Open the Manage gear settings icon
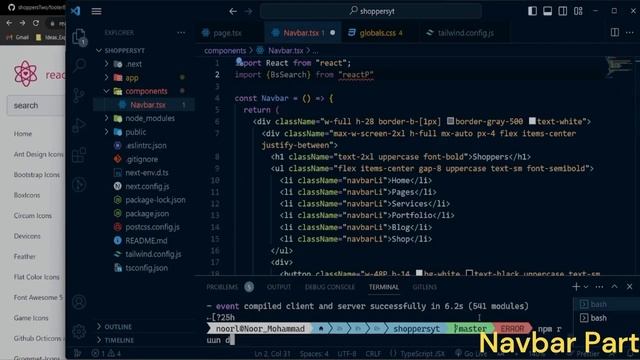 (x=79, y=331)
